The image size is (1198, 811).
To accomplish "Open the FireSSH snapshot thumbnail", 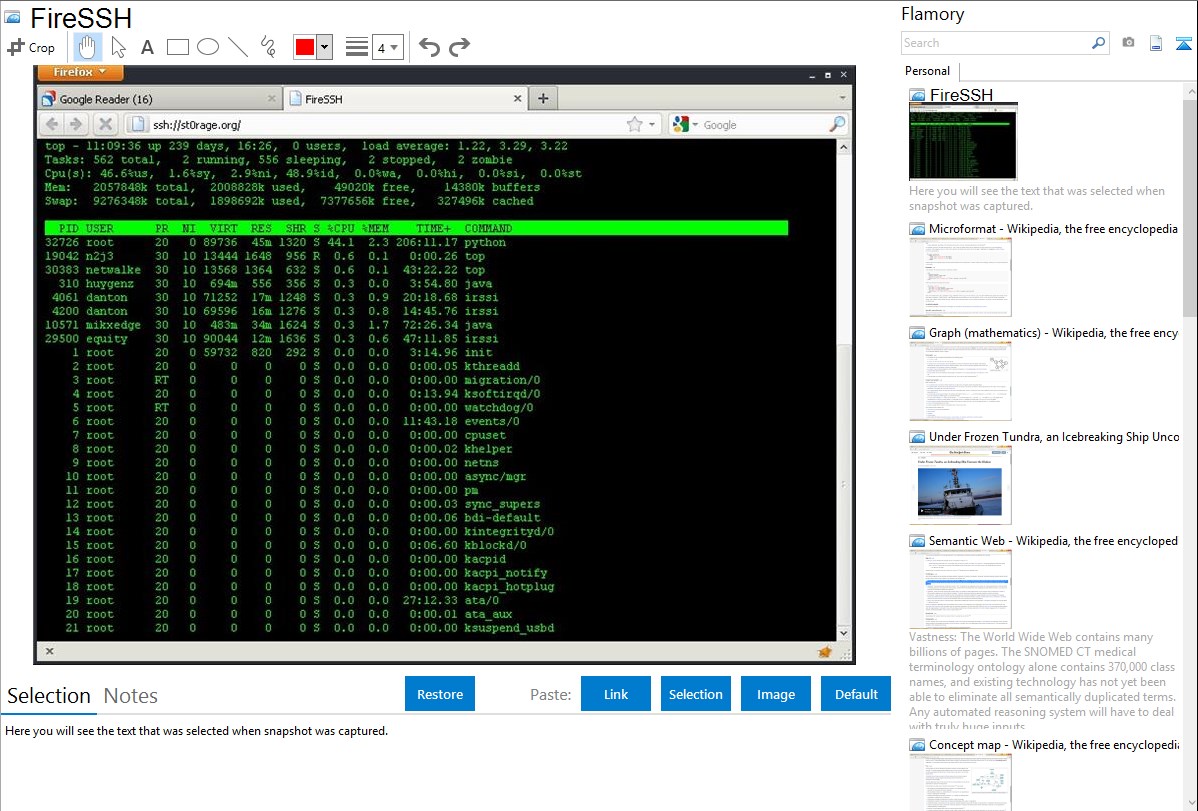I will click(x=963, y=141).
